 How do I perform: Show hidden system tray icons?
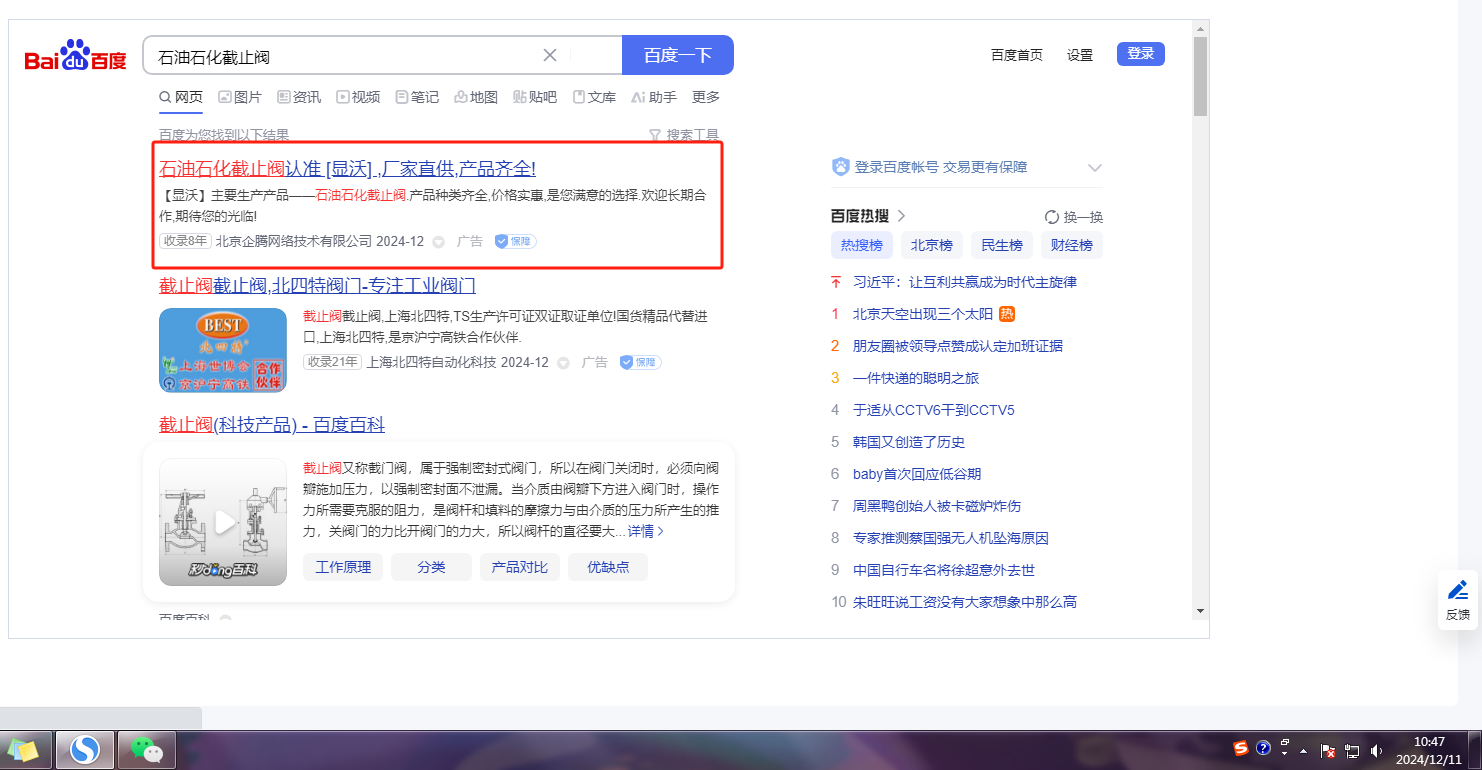pos(1303,750)
